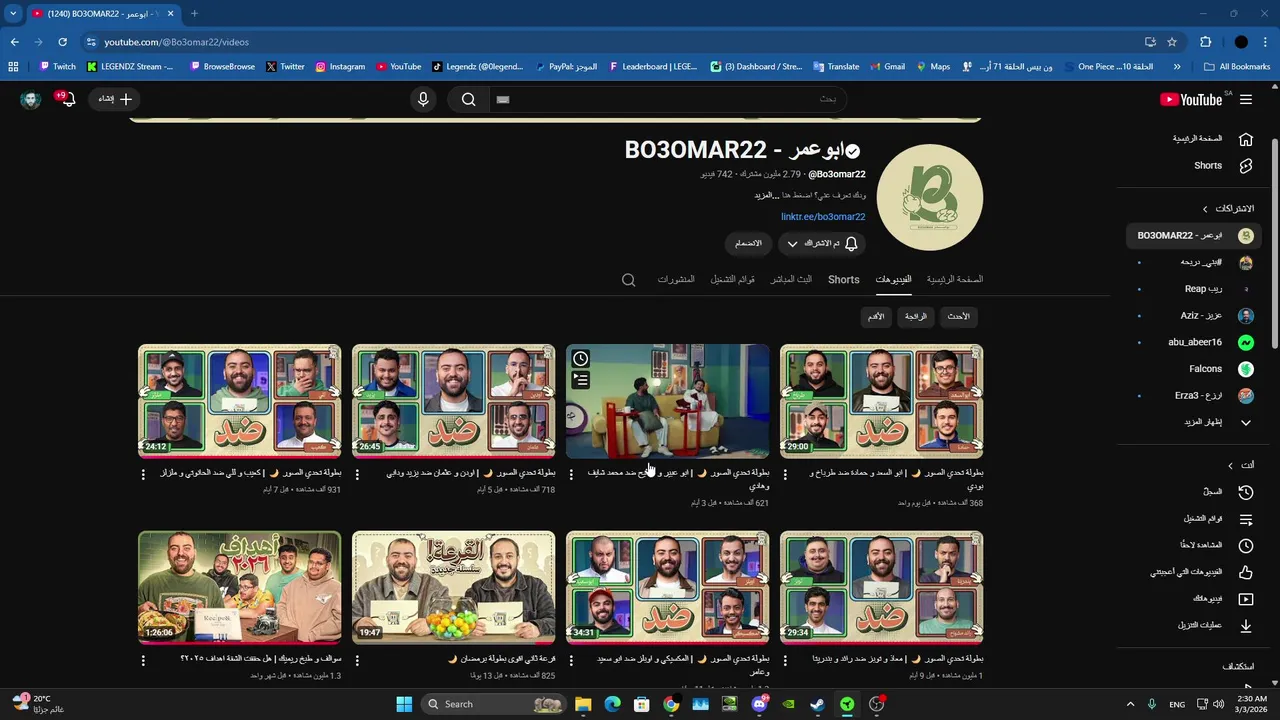Viewport: 1280px width, 720px height.
Task: Open Steam from the taskbar
Action: [x=817, y=704]
